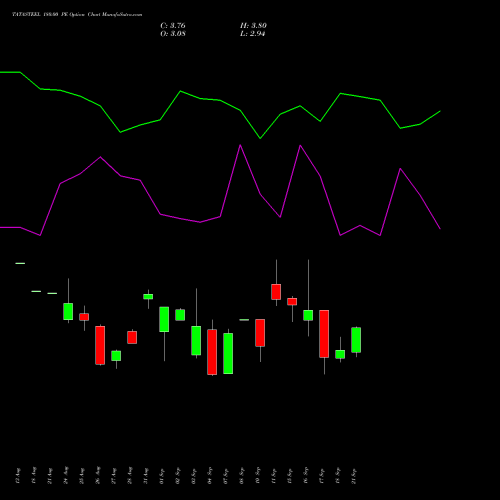Select the '21 Sep' date axis label

(x=354, y=475)
